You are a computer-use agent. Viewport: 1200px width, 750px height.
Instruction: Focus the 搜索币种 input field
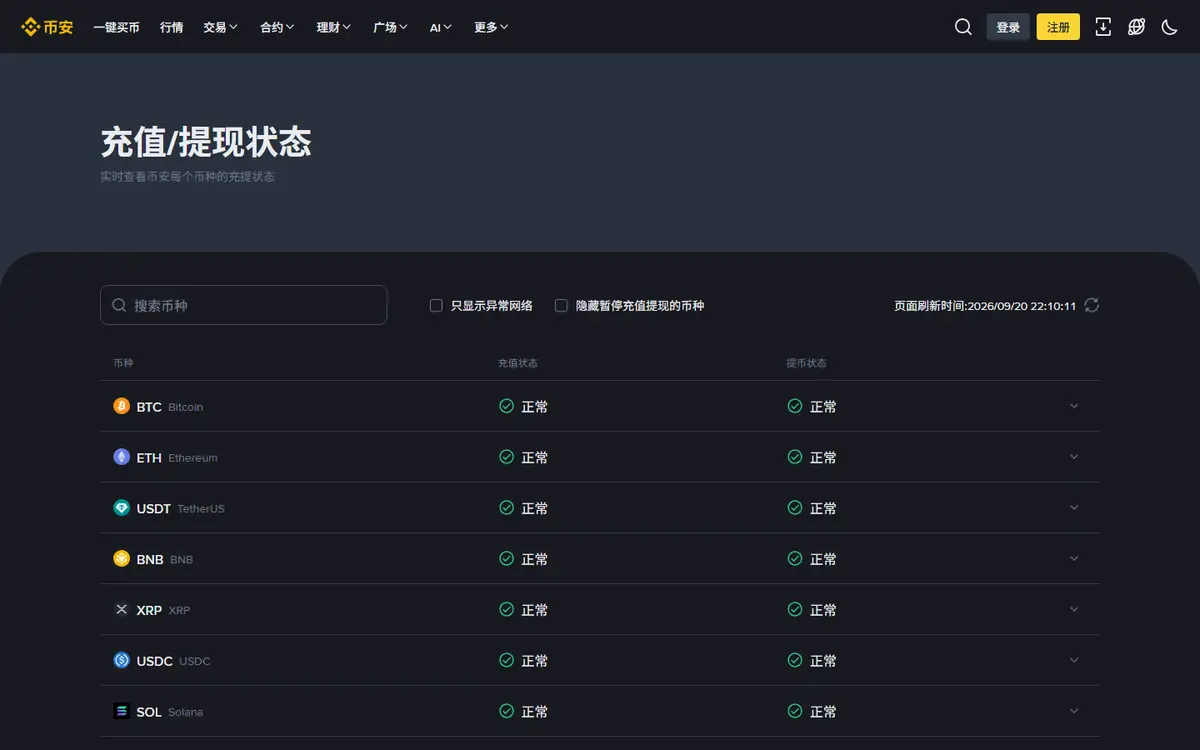tap(243, 305)
